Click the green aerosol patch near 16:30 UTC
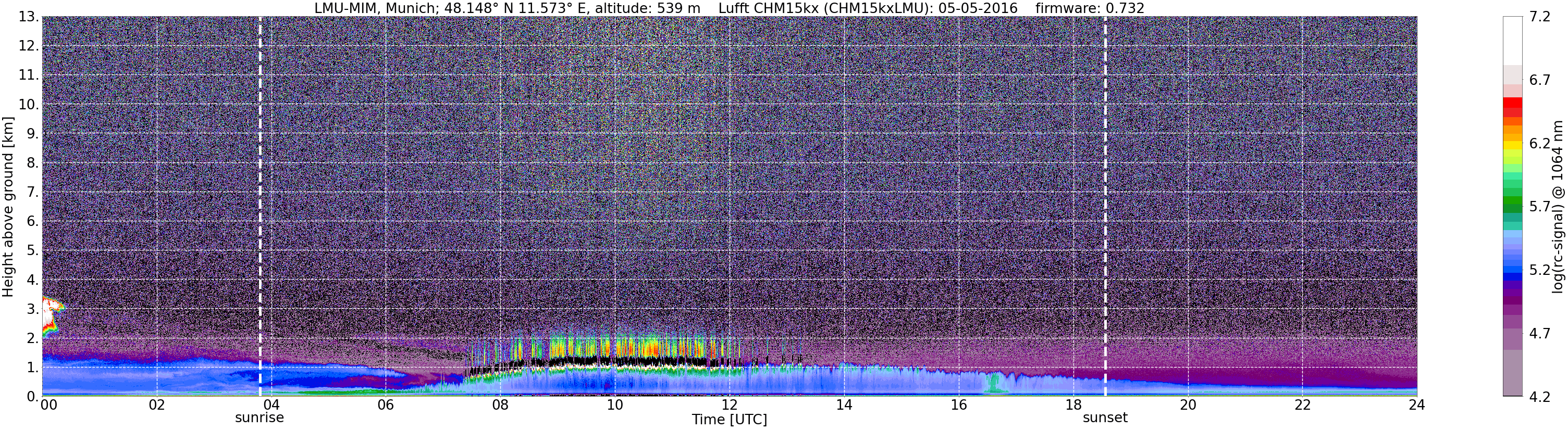Screen dimensions: 1568x430 (x=996, y=382)
